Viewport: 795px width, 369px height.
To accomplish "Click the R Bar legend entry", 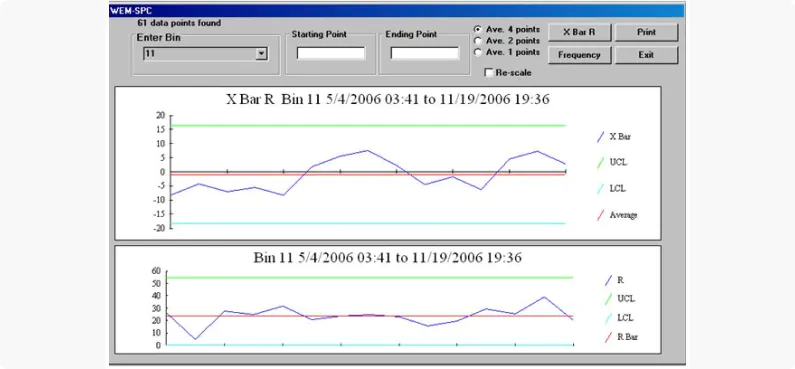I will (621, 338).
